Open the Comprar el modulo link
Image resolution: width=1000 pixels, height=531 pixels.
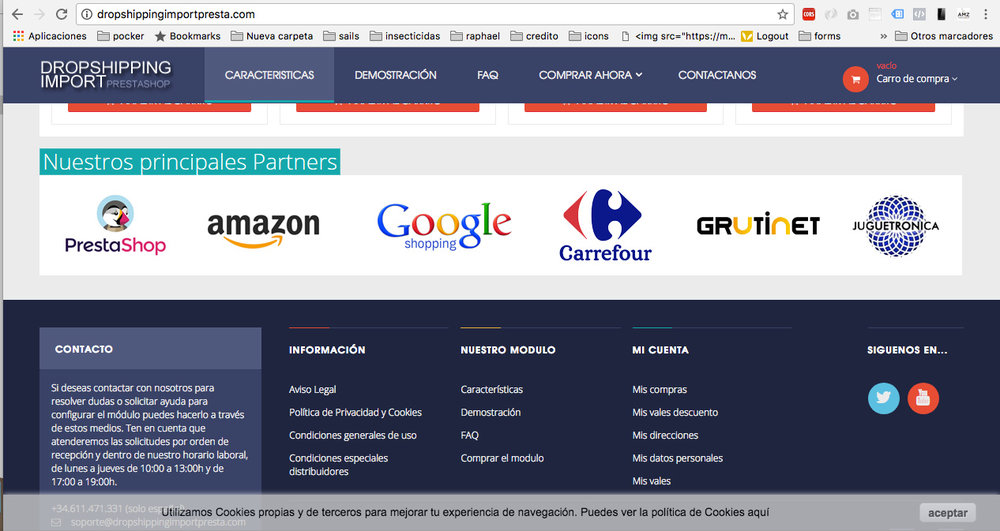502,458
